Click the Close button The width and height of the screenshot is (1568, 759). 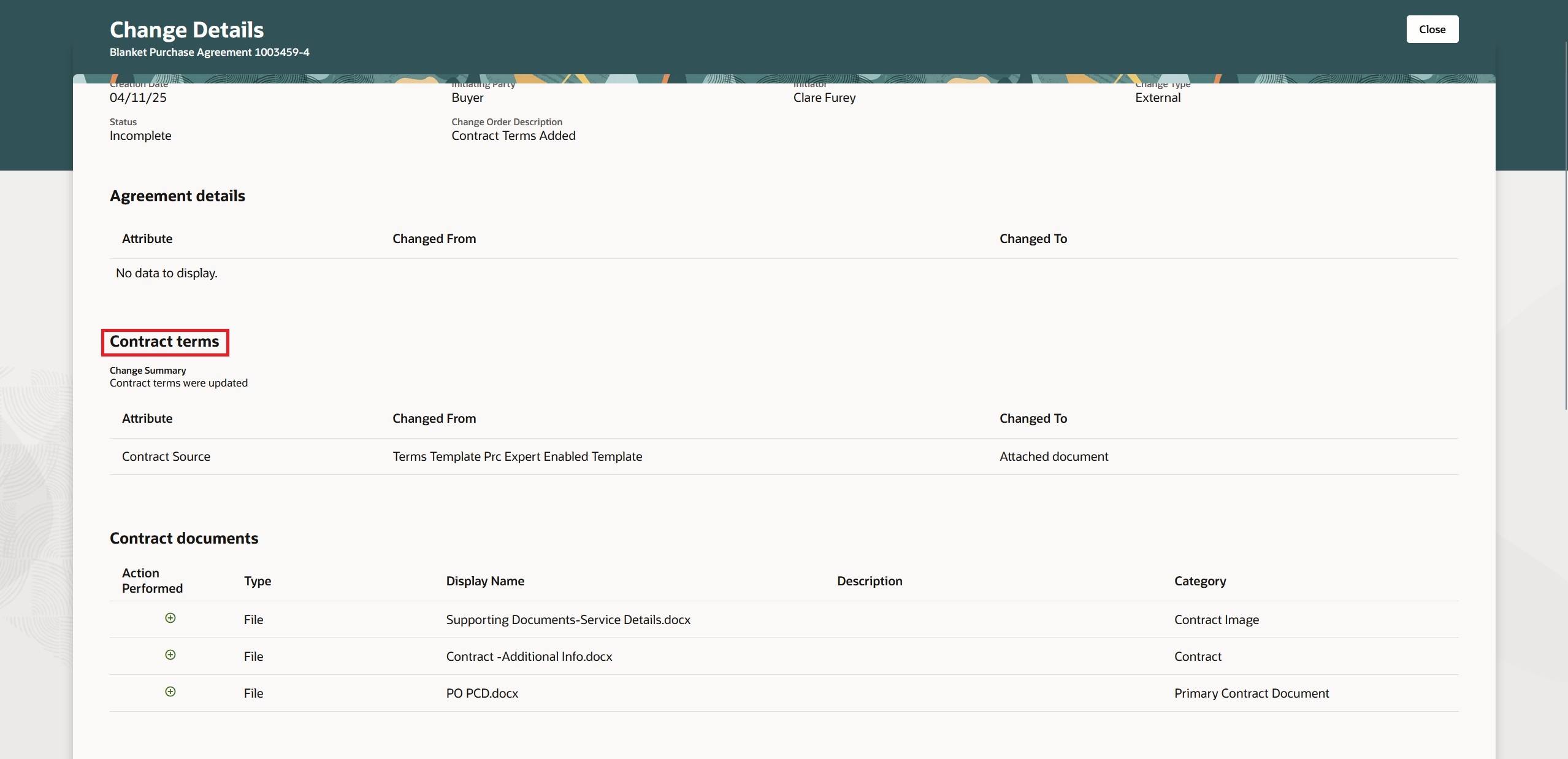click(1432, 29)
